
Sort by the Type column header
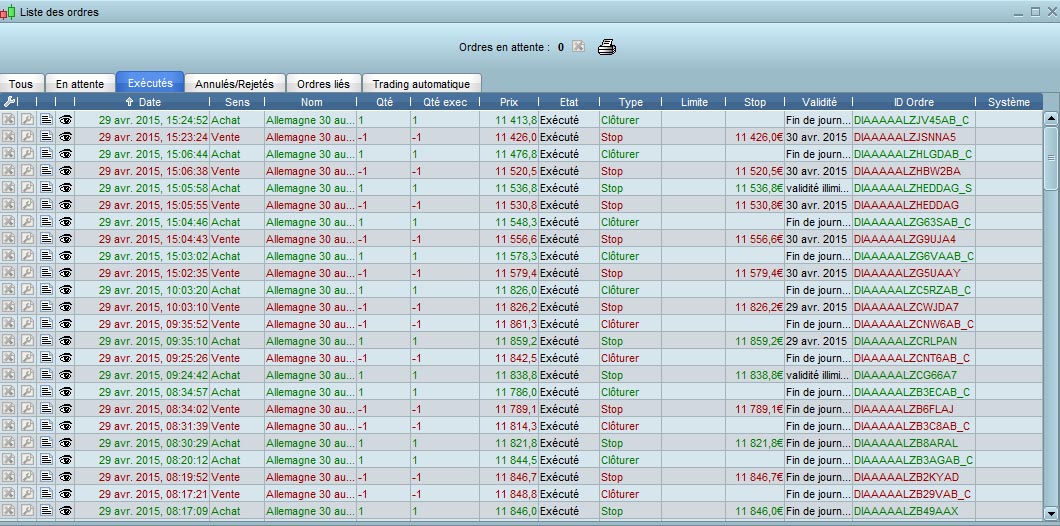tap(630, 102)
